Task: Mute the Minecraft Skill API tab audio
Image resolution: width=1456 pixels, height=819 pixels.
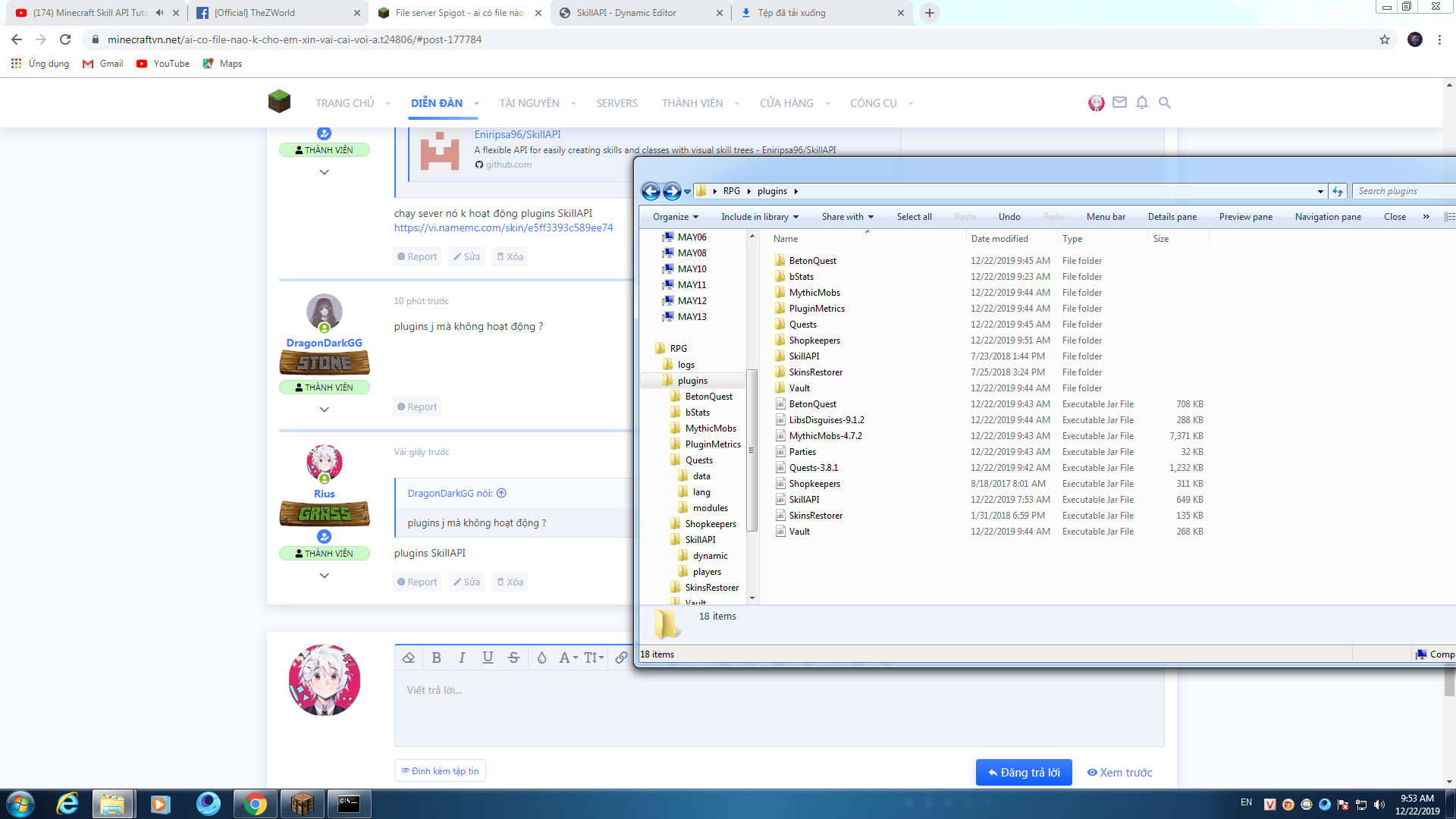Action: click(160, 13)
